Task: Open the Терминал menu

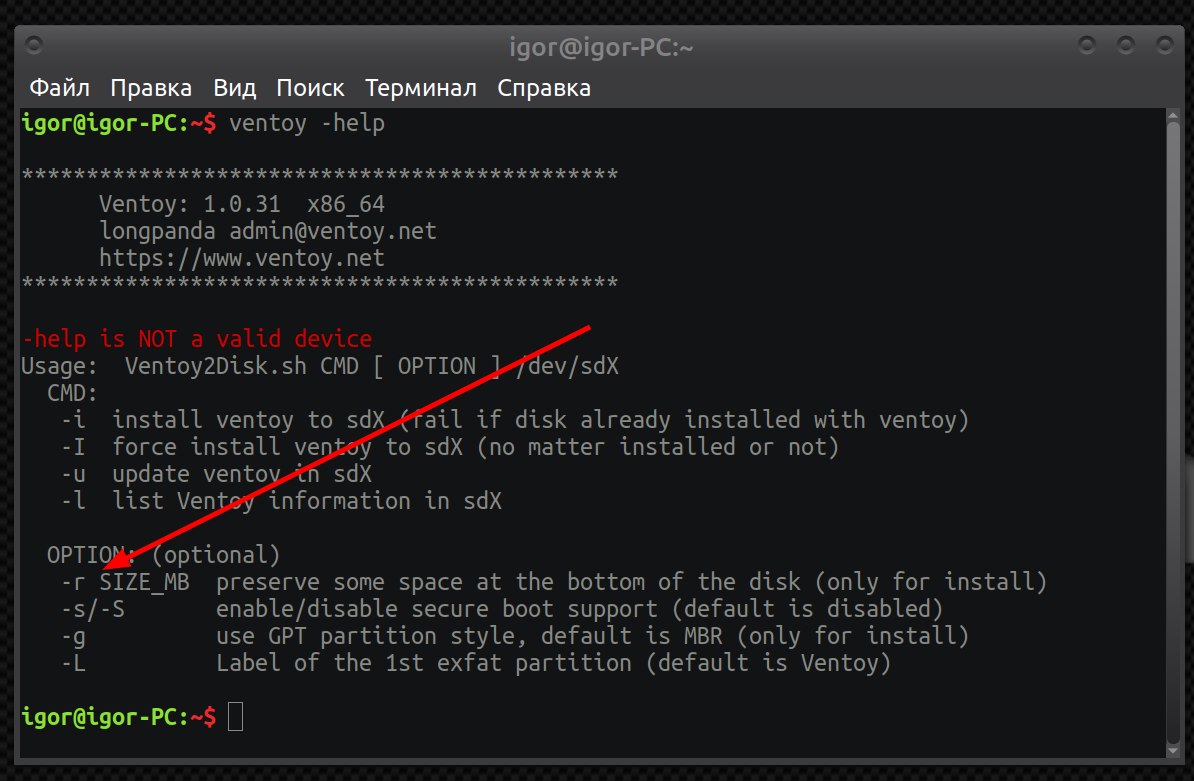Action: 420,88
